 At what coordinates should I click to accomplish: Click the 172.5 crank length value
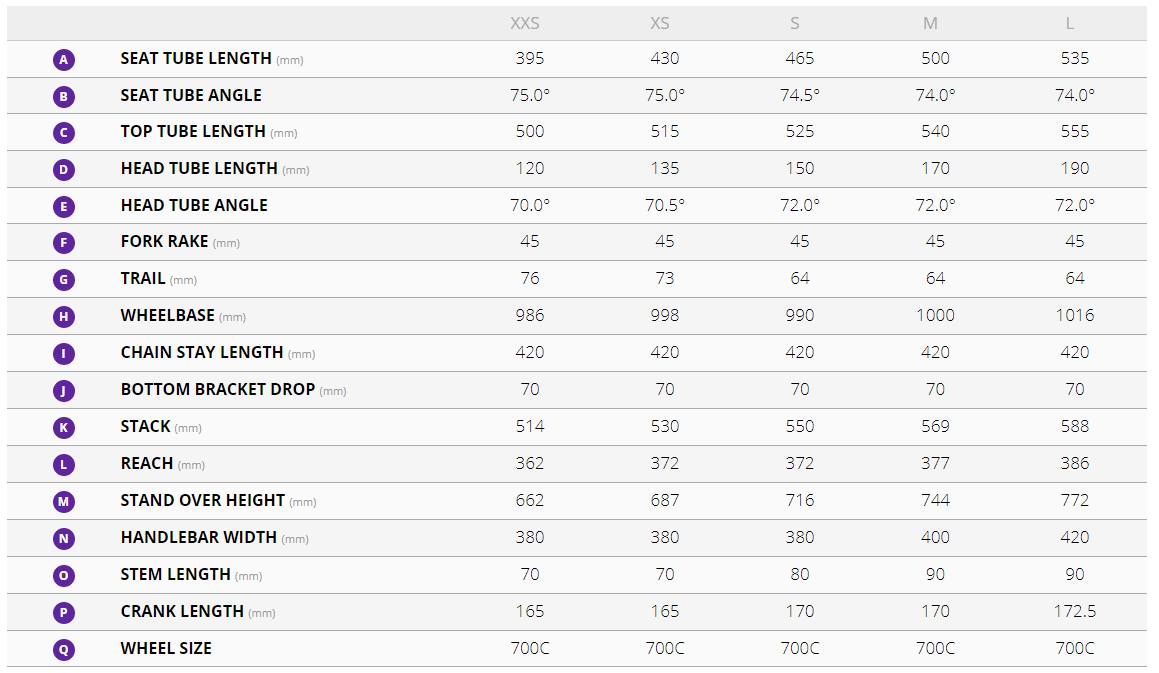click(x=1075, y=611)
